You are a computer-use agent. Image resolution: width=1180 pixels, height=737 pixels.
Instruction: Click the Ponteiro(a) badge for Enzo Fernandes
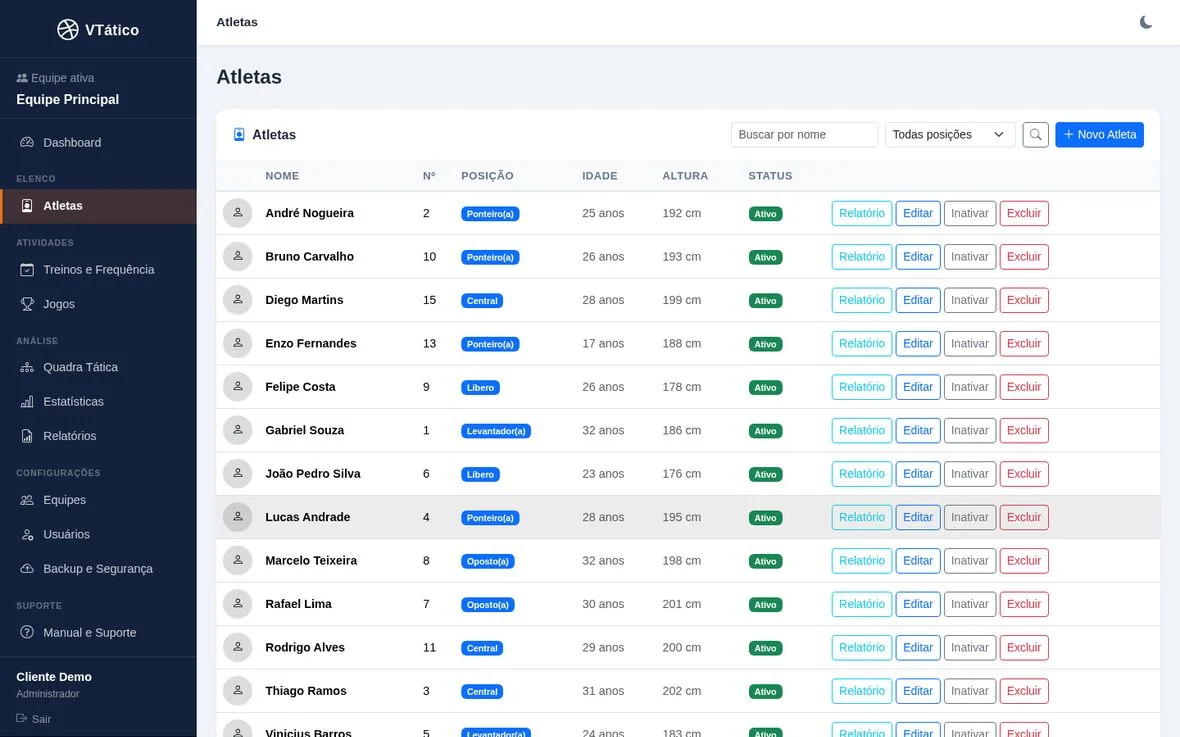[490, 344]
